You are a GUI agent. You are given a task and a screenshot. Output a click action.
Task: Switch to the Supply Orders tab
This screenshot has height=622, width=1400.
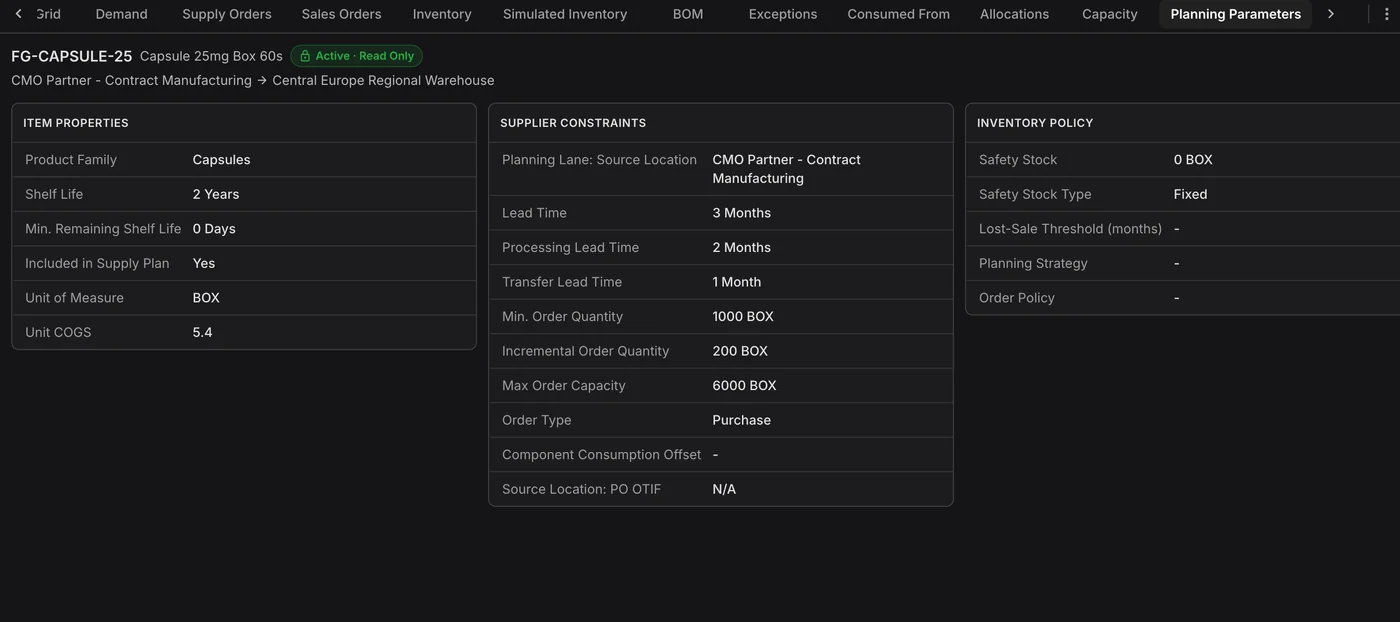pos(227,14)
